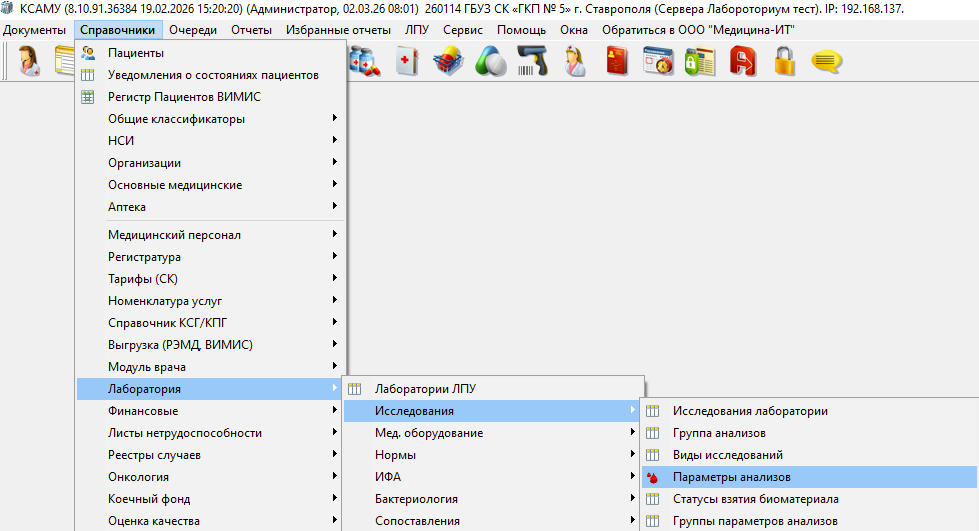
Task: Open the yellow chat bubble icon
Action: pos(825,62)
